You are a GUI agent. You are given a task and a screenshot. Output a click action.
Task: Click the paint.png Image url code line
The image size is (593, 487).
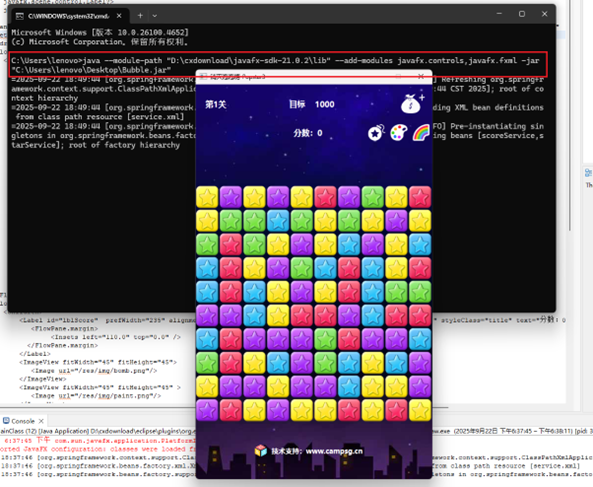(96, 396)
